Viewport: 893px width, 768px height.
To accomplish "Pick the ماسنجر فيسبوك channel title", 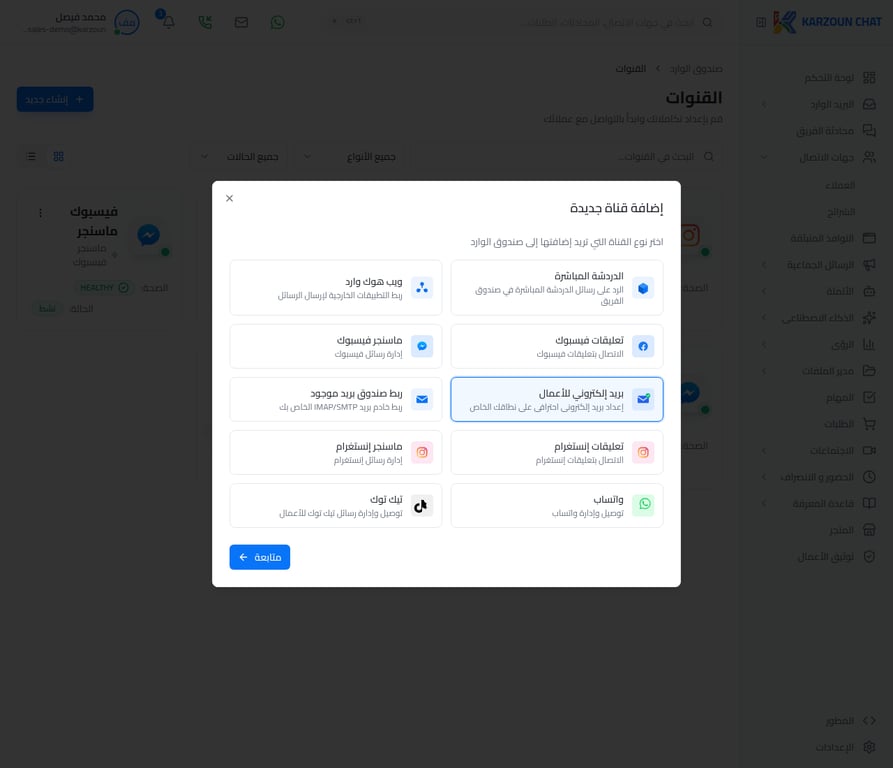I will (370, 340).
